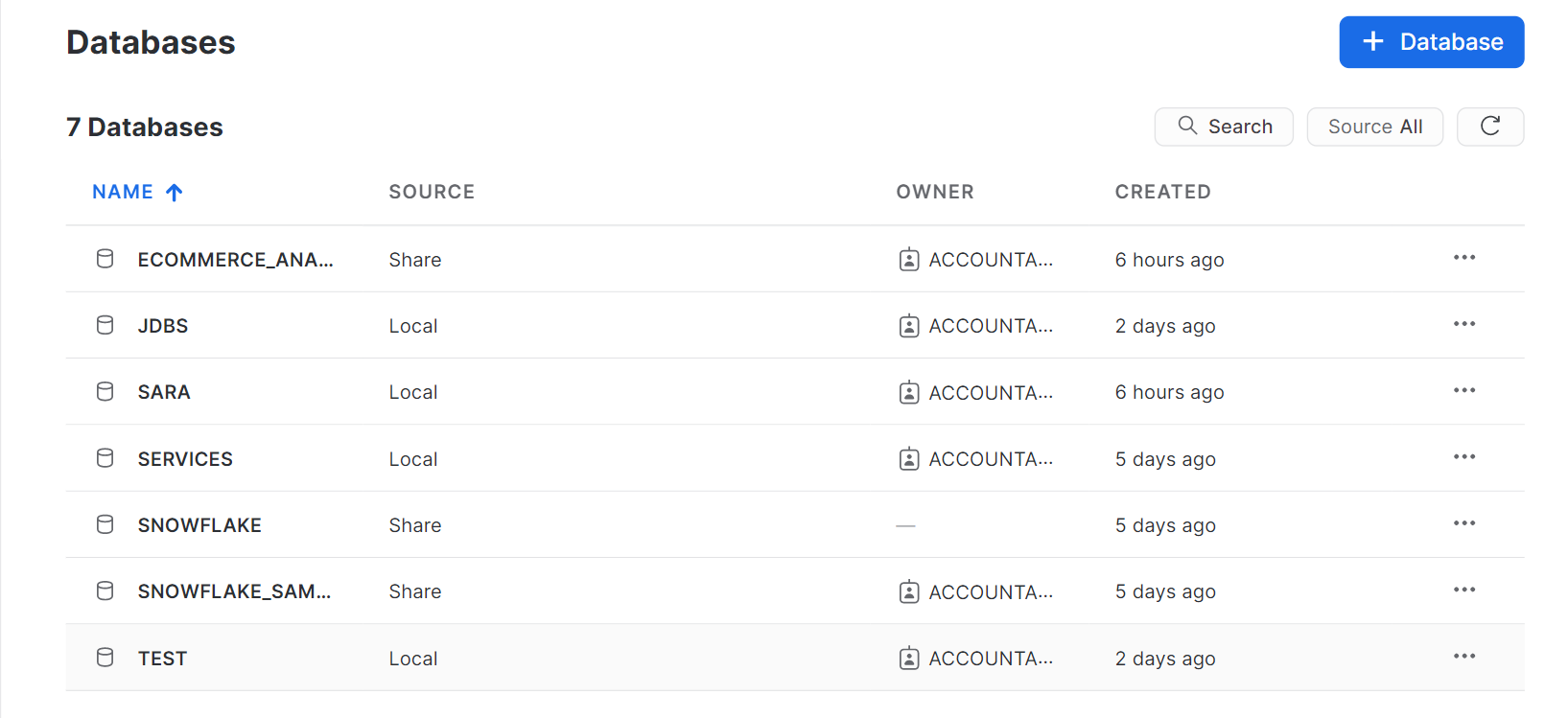Sort by the SOURCE column header
Screen dimensions: 1568x718
coord(432,192)
